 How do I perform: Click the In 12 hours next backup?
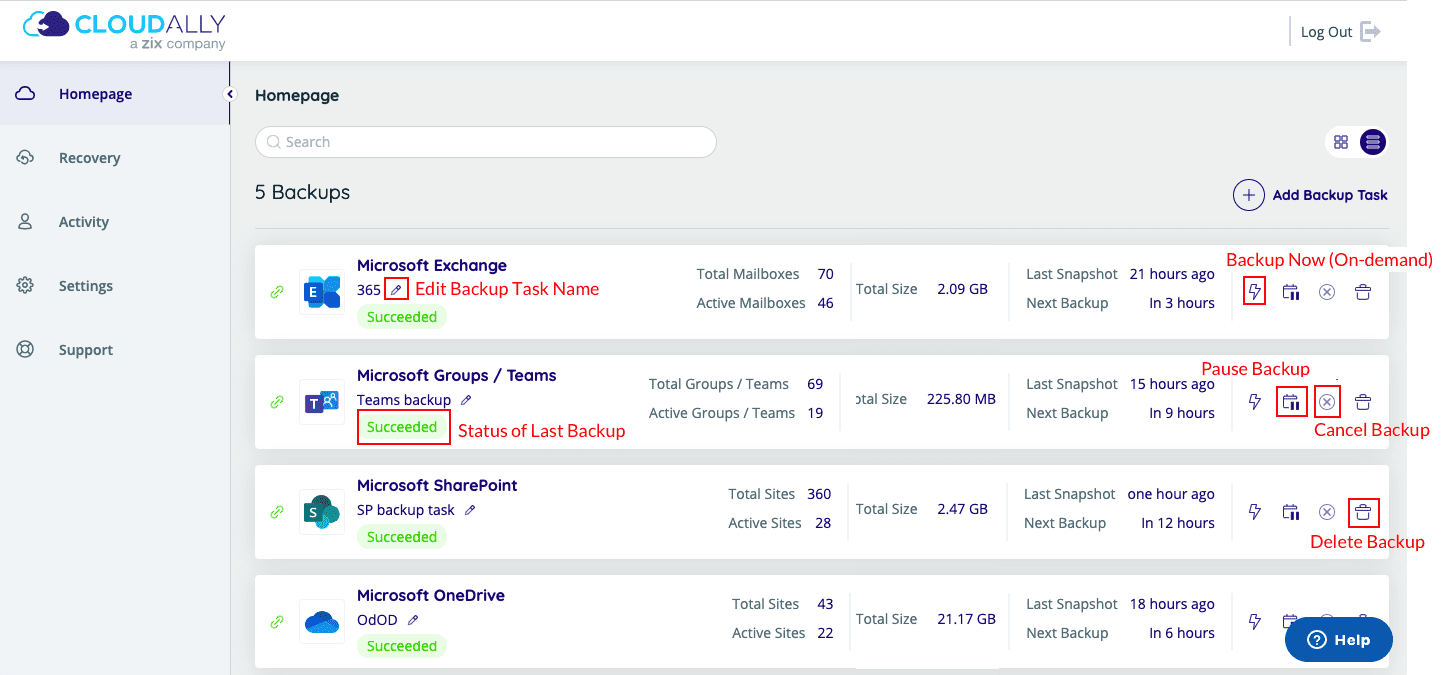pos(1178,523)
